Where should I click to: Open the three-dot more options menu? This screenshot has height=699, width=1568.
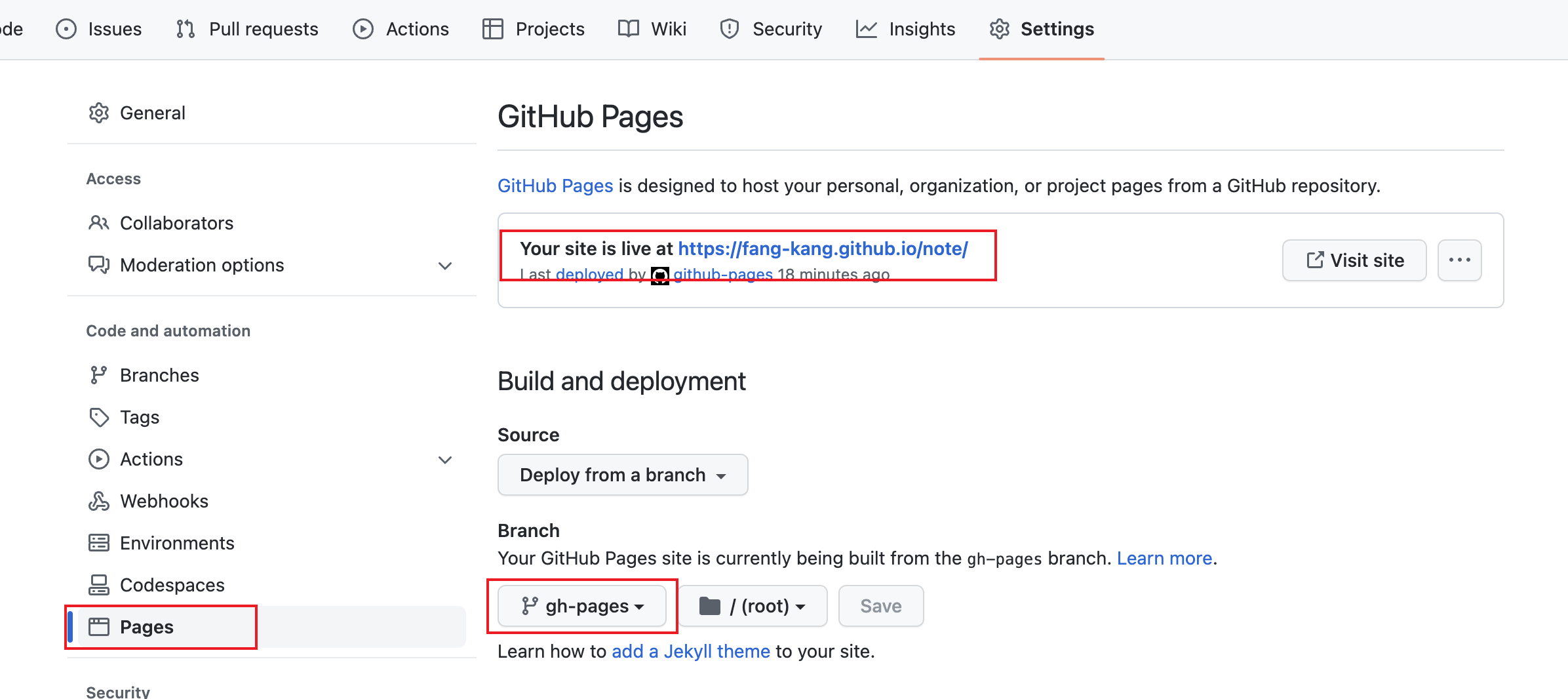coord(1460,260)
